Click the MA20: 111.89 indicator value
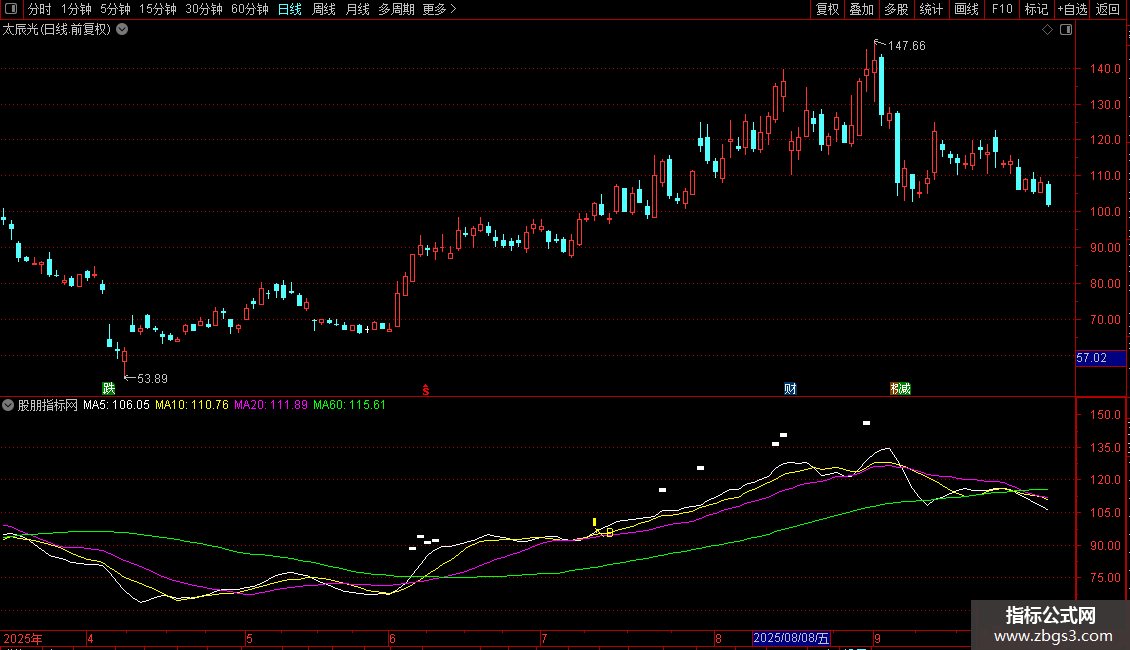The width and height of the screenshot is (1130, 650). (x=271, y=405)
